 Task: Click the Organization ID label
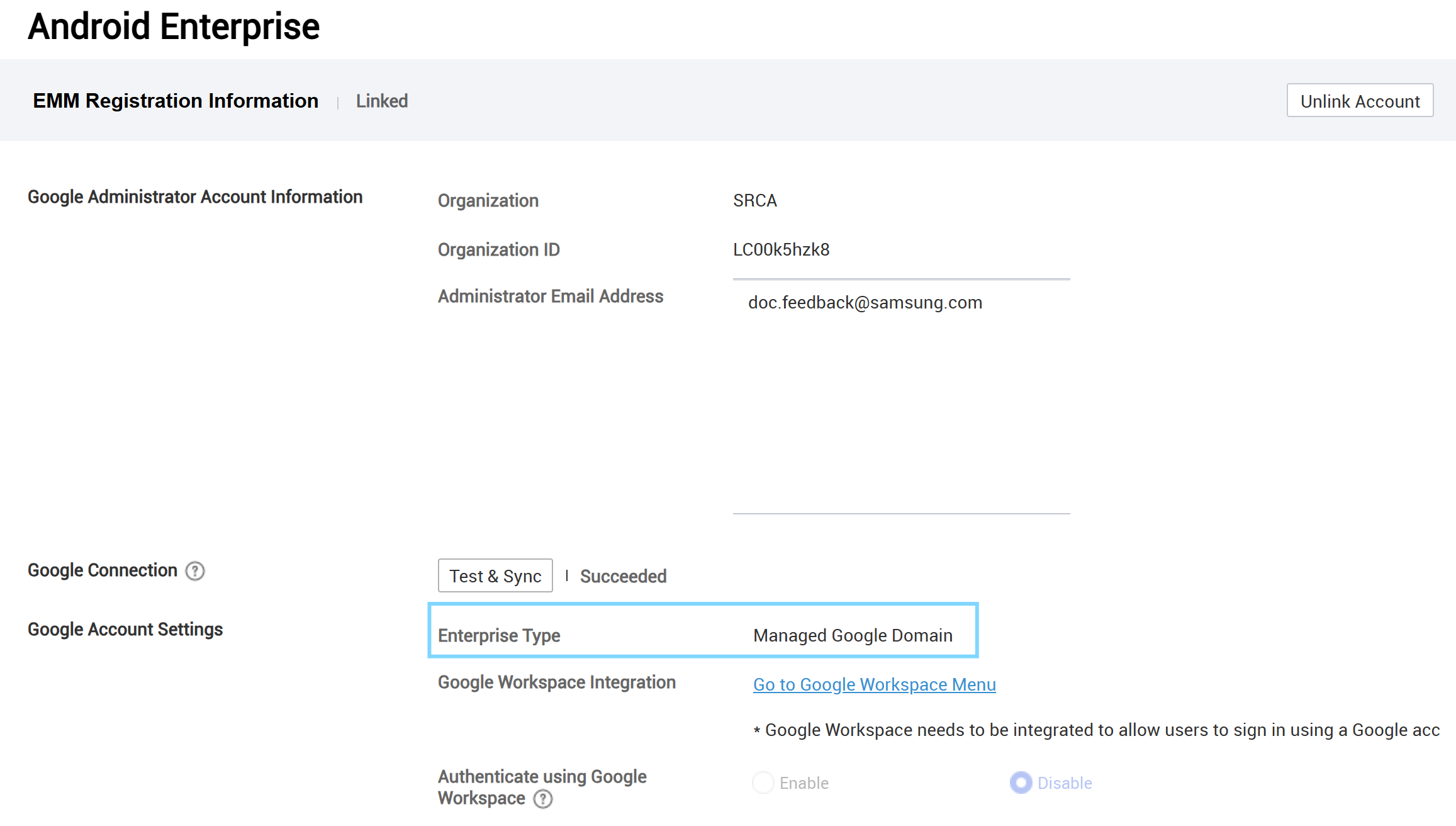[499, 250]
